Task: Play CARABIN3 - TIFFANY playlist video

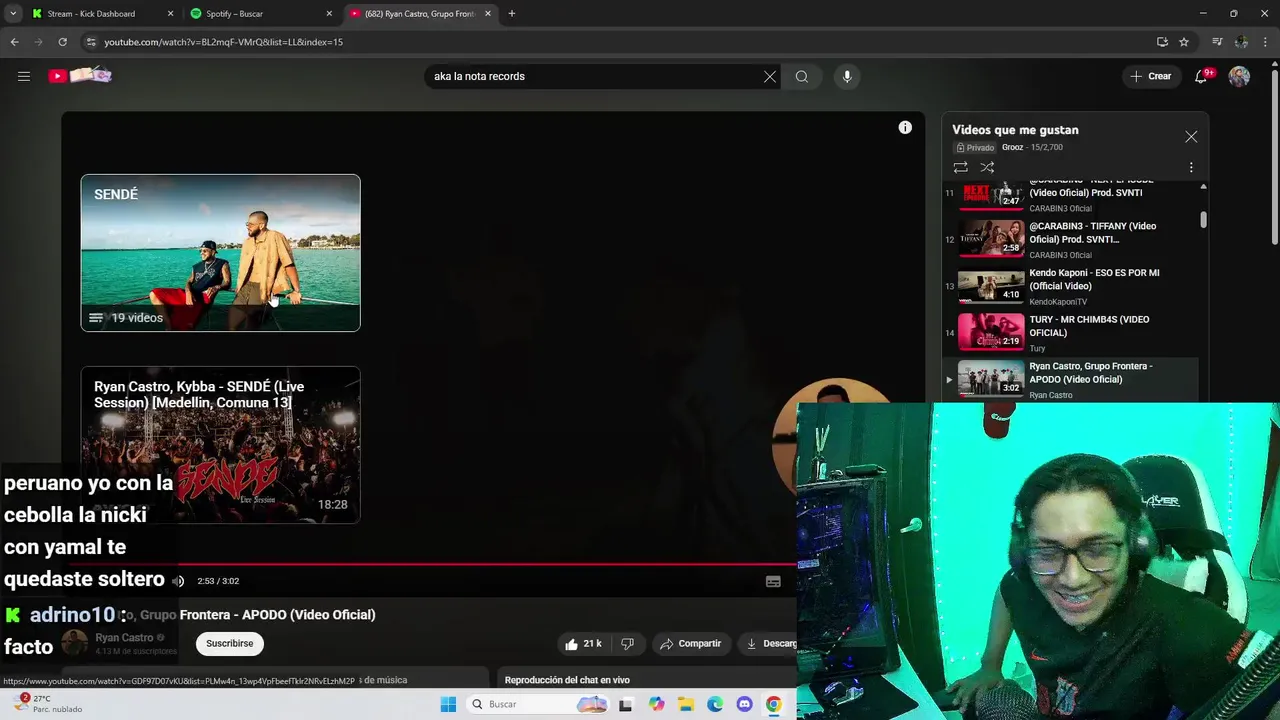Action: tap(1071, 239)
